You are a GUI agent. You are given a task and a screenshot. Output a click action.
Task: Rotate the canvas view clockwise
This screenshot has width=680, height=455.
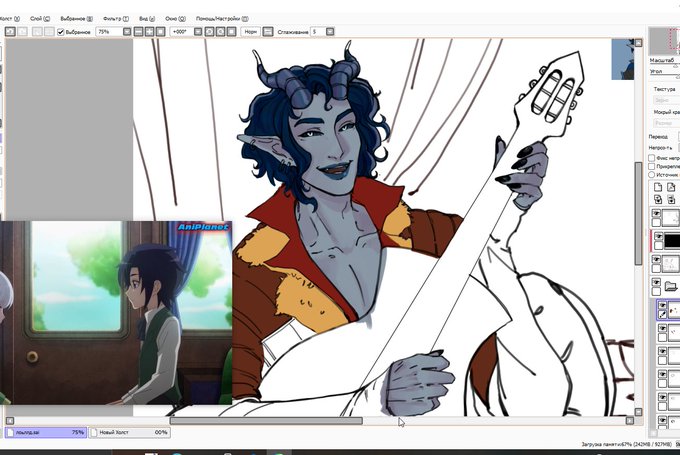[x=220, y=32]
